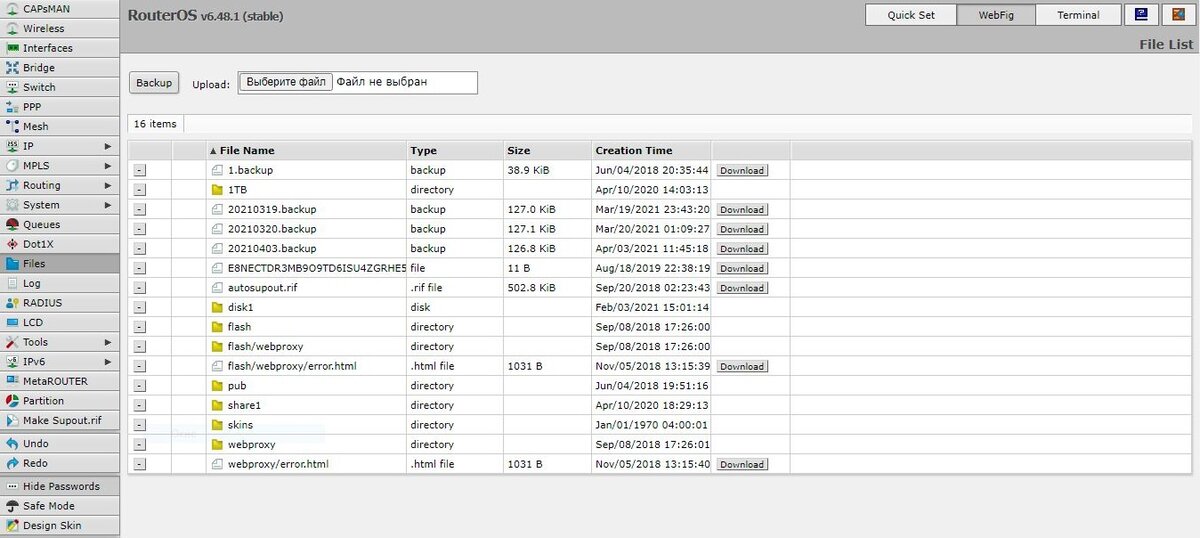Viewport: 1200px width, 538px height.
Task: Click the file chooser upload button
Action: (x=286, y=82)
